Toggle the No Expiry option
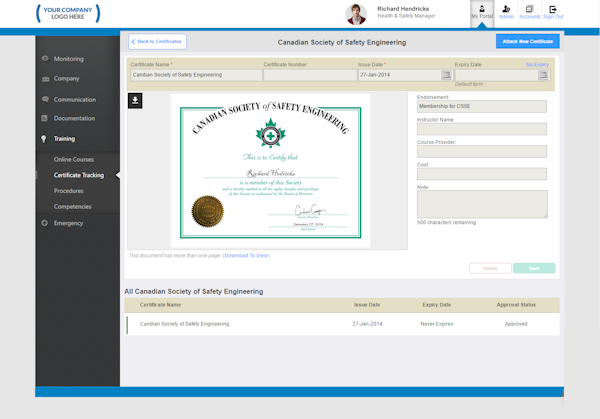Screen dimensions: 600x419 [537, 64]
